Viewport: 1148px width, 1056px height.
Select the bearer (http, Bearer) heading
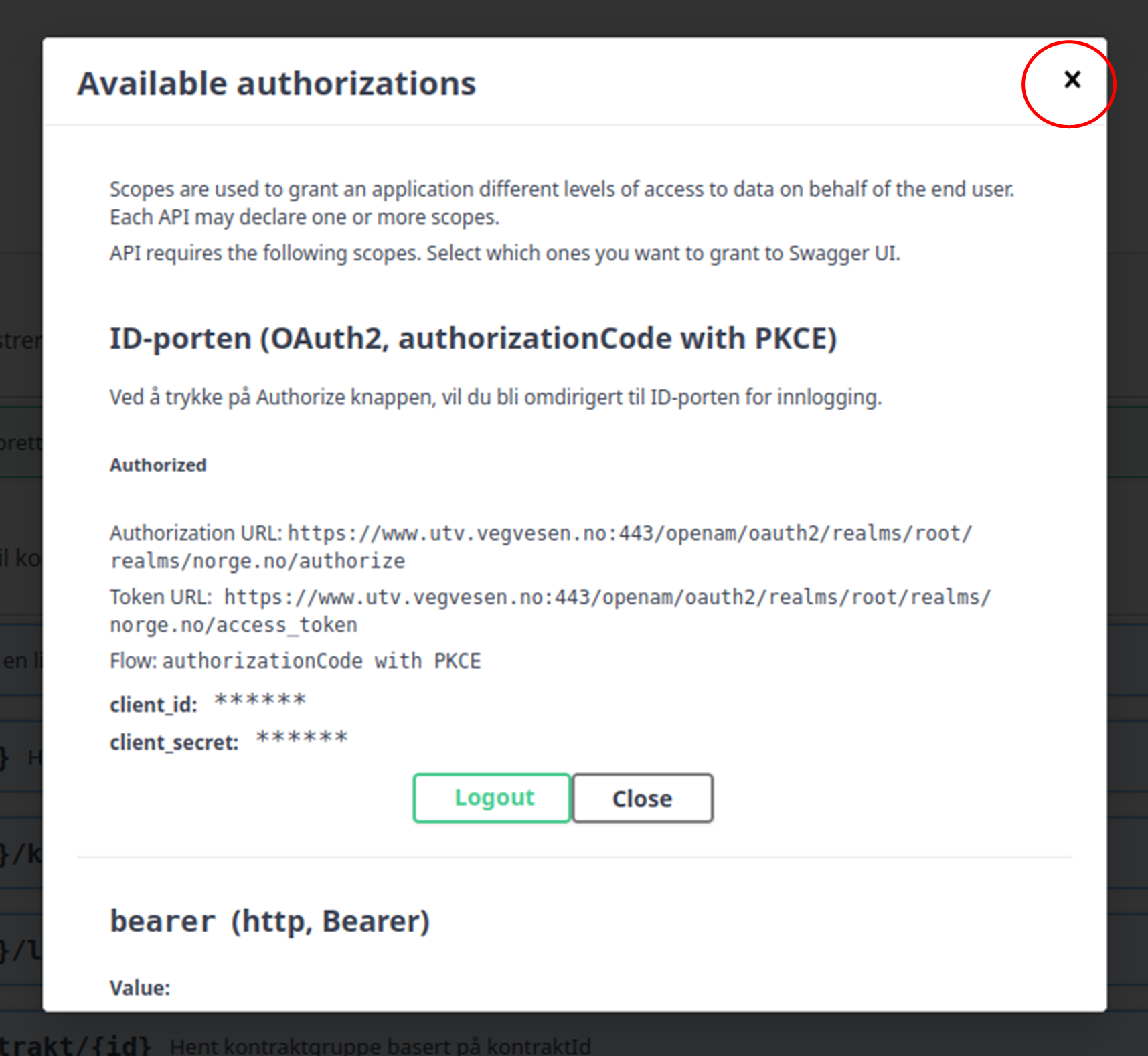tap(270, 921)
